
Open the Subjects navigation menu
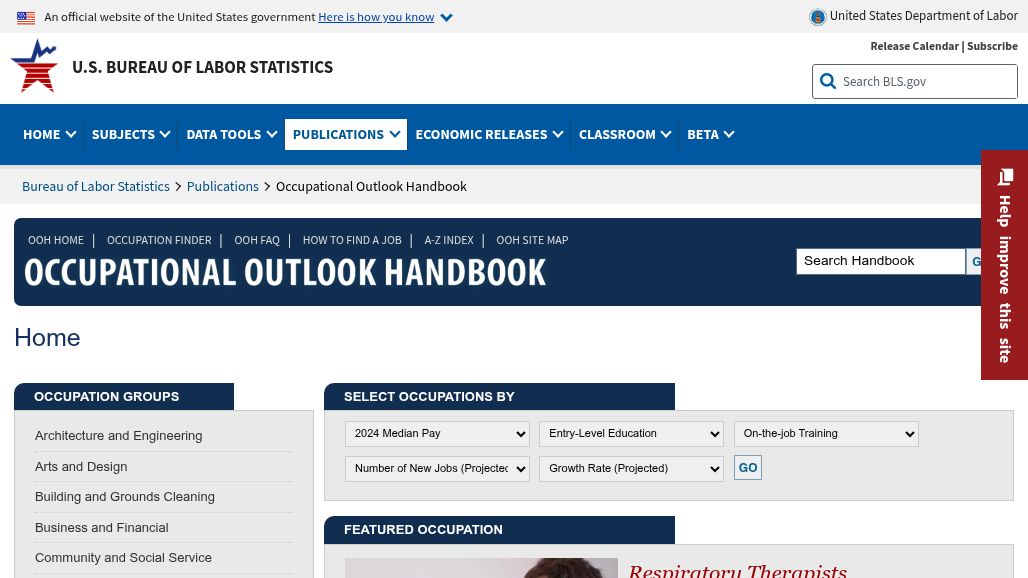[130, 134]
